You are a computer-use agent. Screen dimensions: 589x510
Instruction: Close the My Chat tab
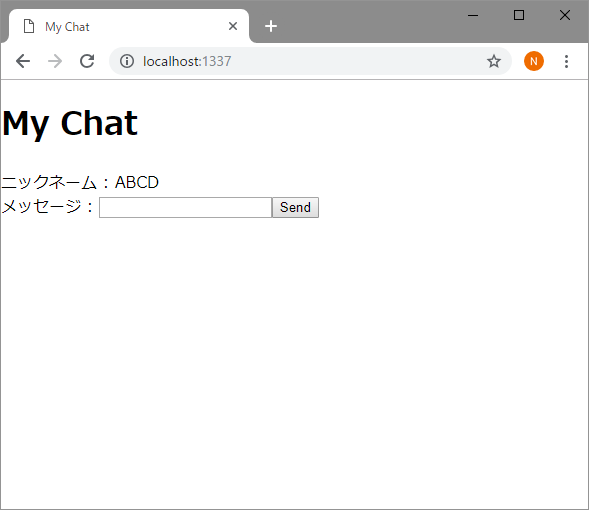[x=233, y=26]
